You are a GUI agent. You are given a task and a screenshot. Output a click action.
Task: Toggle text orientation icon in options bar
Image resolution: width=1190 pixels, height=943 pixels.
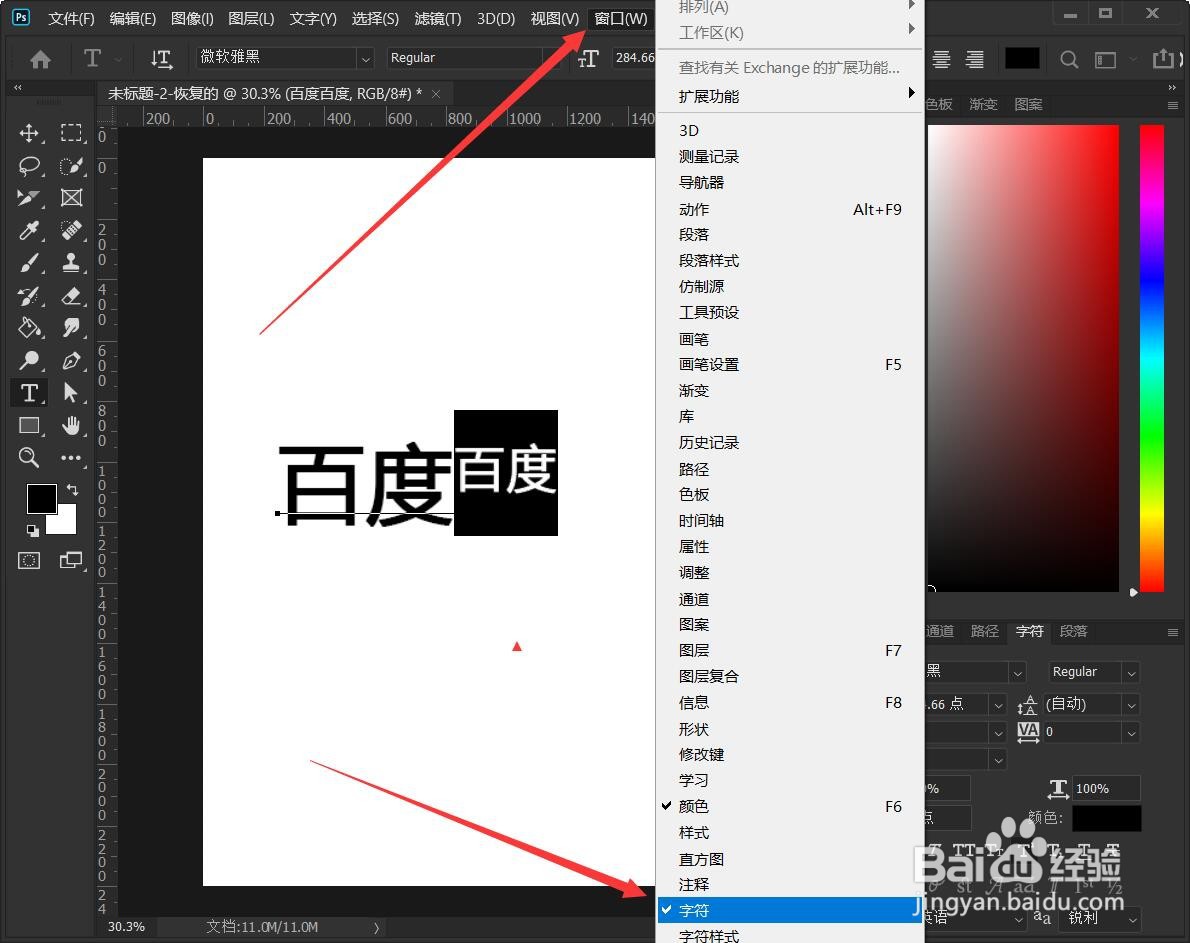161,58
